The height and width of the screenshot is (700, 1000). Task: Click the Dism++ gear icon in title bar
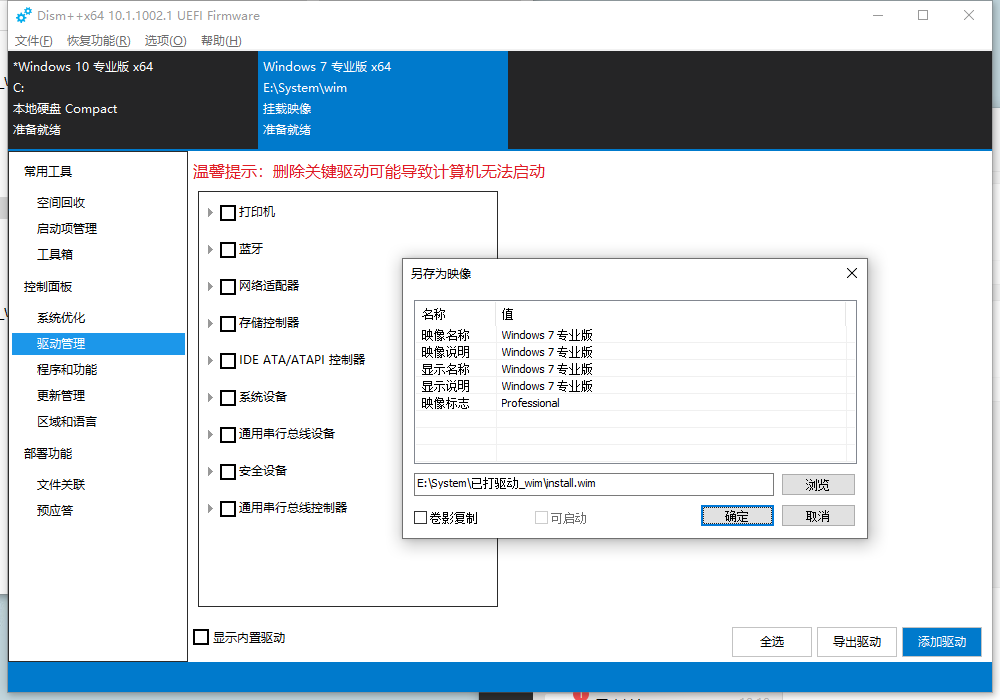[x=24, y=15]
